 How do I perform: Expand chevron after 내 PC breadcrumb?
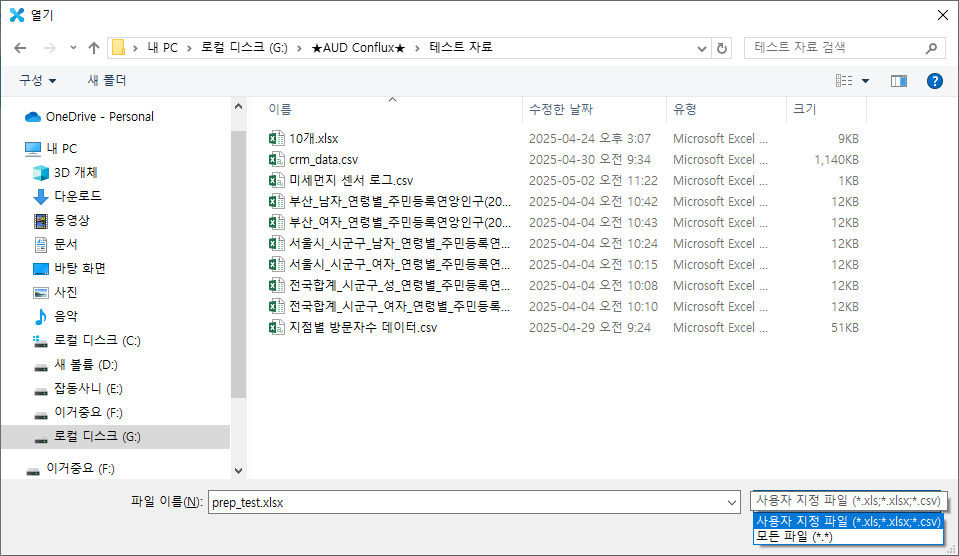point(190,48)
